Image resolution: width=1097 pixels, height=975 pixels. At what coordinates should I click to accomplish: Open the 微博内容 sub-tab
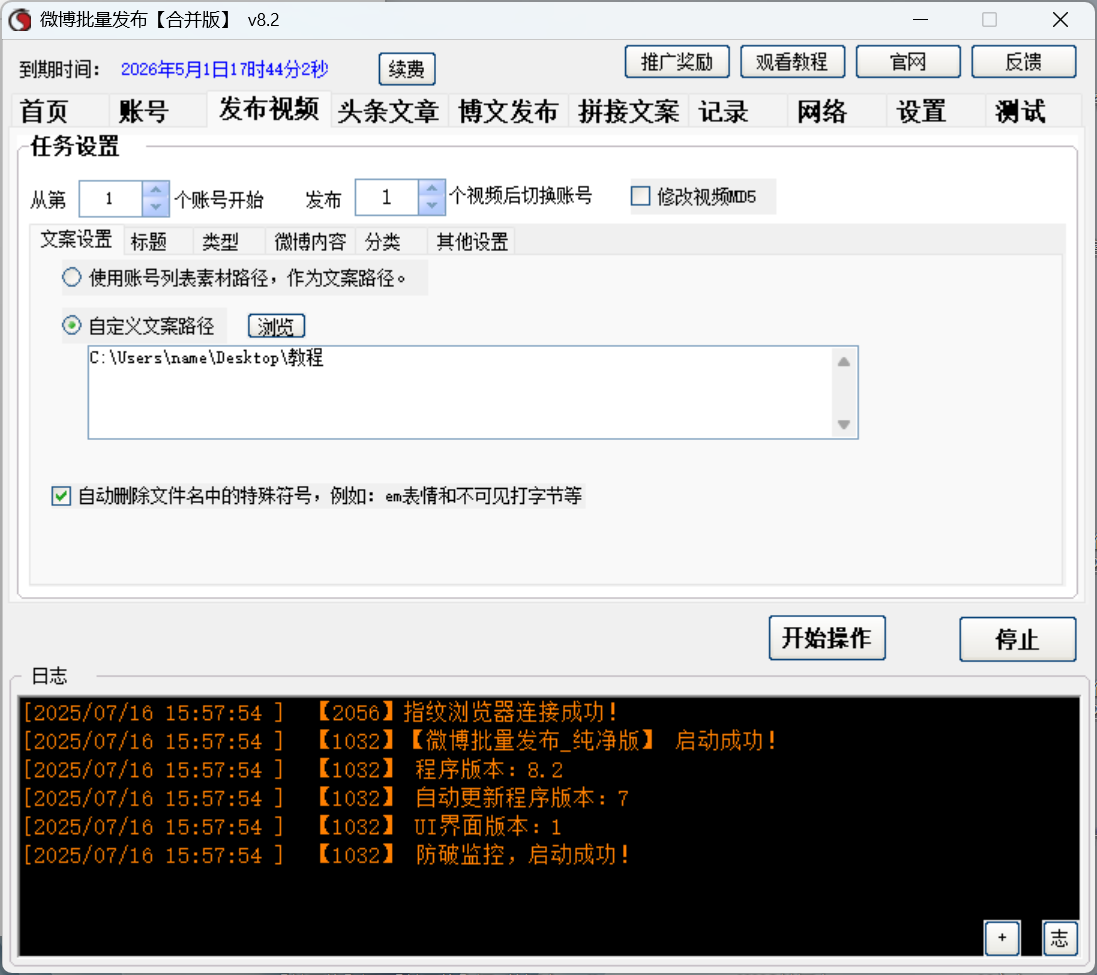tap(310, 242)
